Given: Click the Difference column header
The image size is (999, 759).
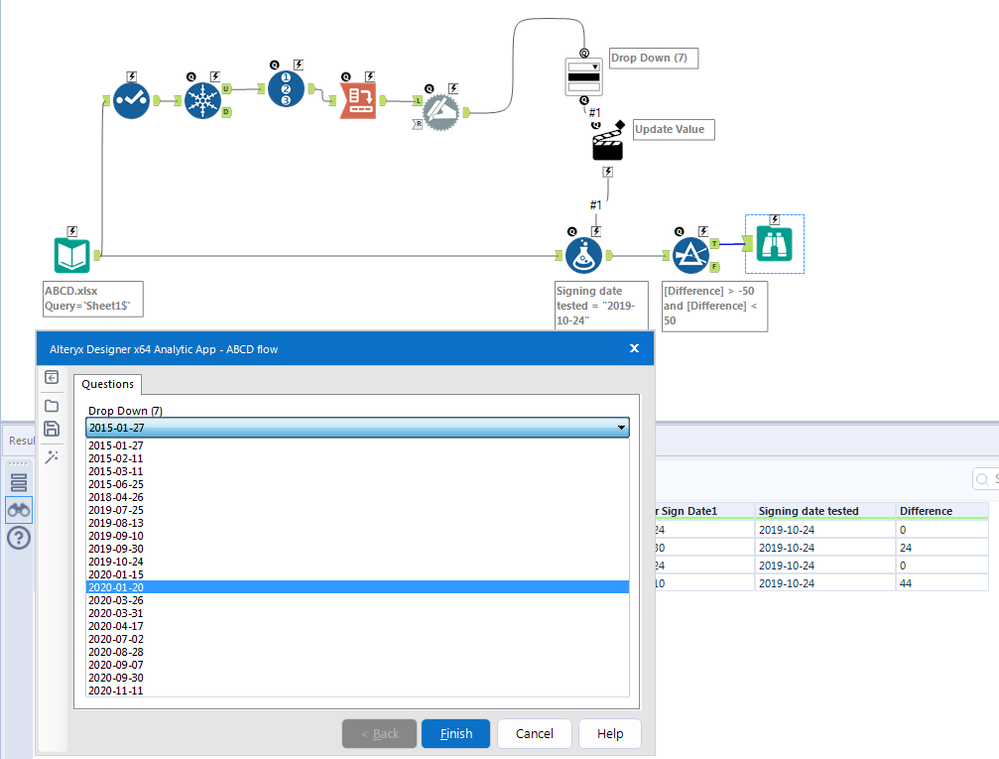Looking at the screenshot, I should (x=942, y=510).
